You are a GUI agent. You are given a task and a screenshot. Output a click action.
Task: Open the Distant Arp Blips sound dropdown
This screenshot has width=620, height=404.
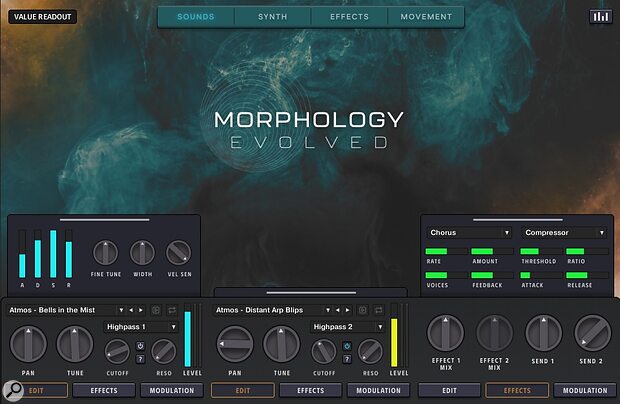273,310
